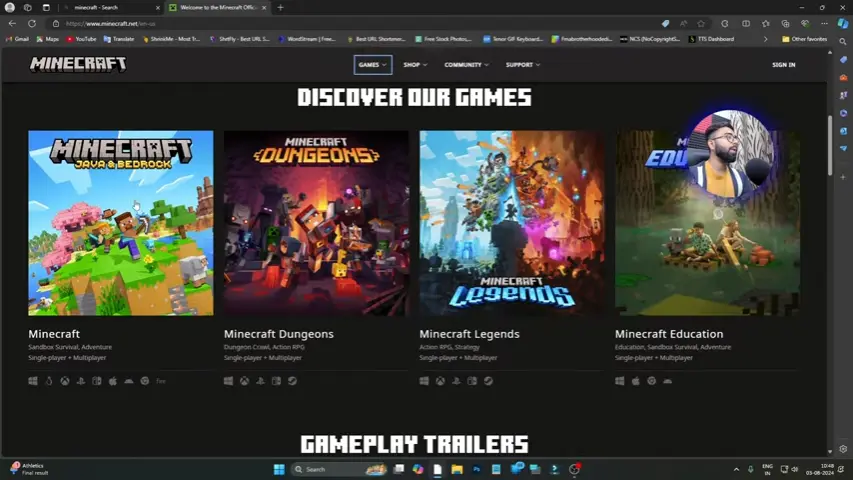This screenshot has width=853, height=480.
Task: Click Apple platform icon under Minecraft
Action: (113, 381)
